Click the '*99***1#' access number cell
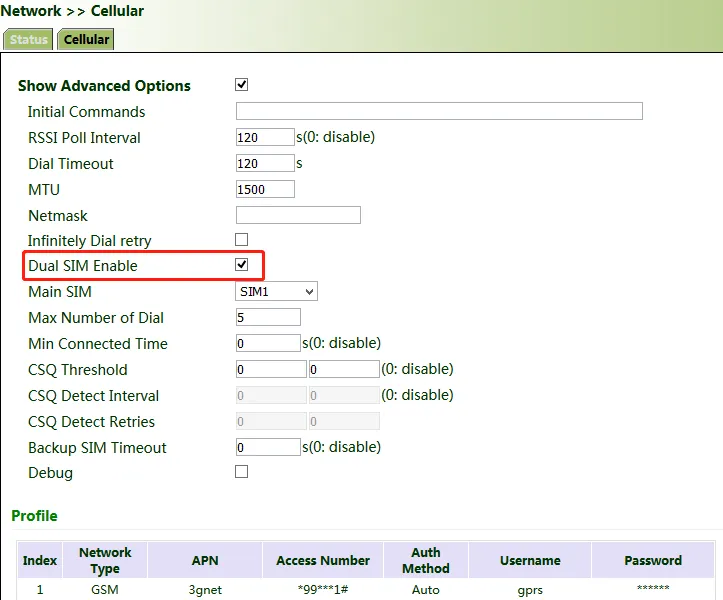This screenshot has height=600, width=723. 323,590
